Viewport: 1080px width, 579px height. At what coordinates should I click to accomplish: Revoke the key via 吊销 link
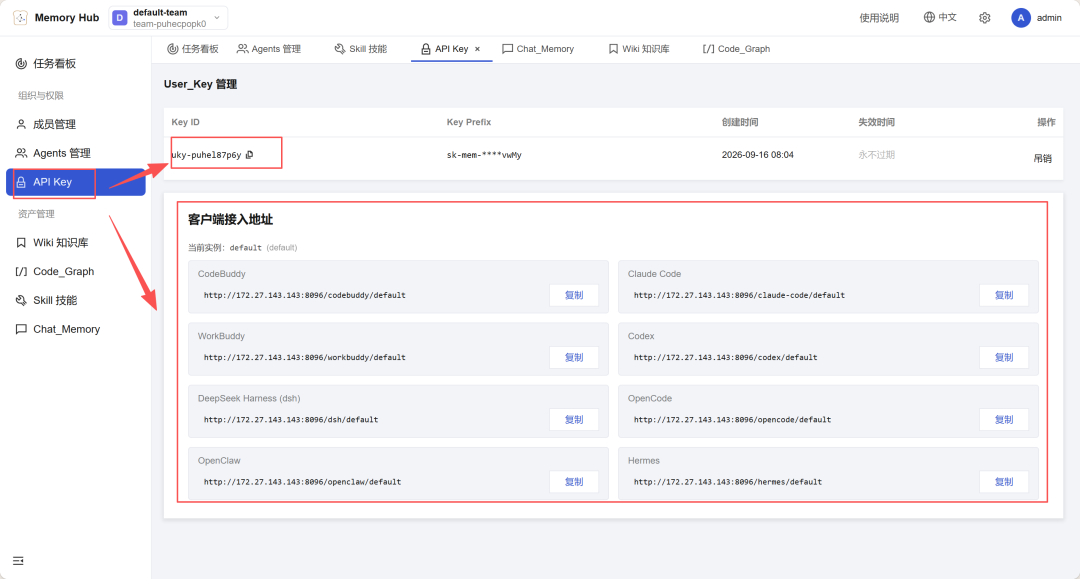(1043, 158)
